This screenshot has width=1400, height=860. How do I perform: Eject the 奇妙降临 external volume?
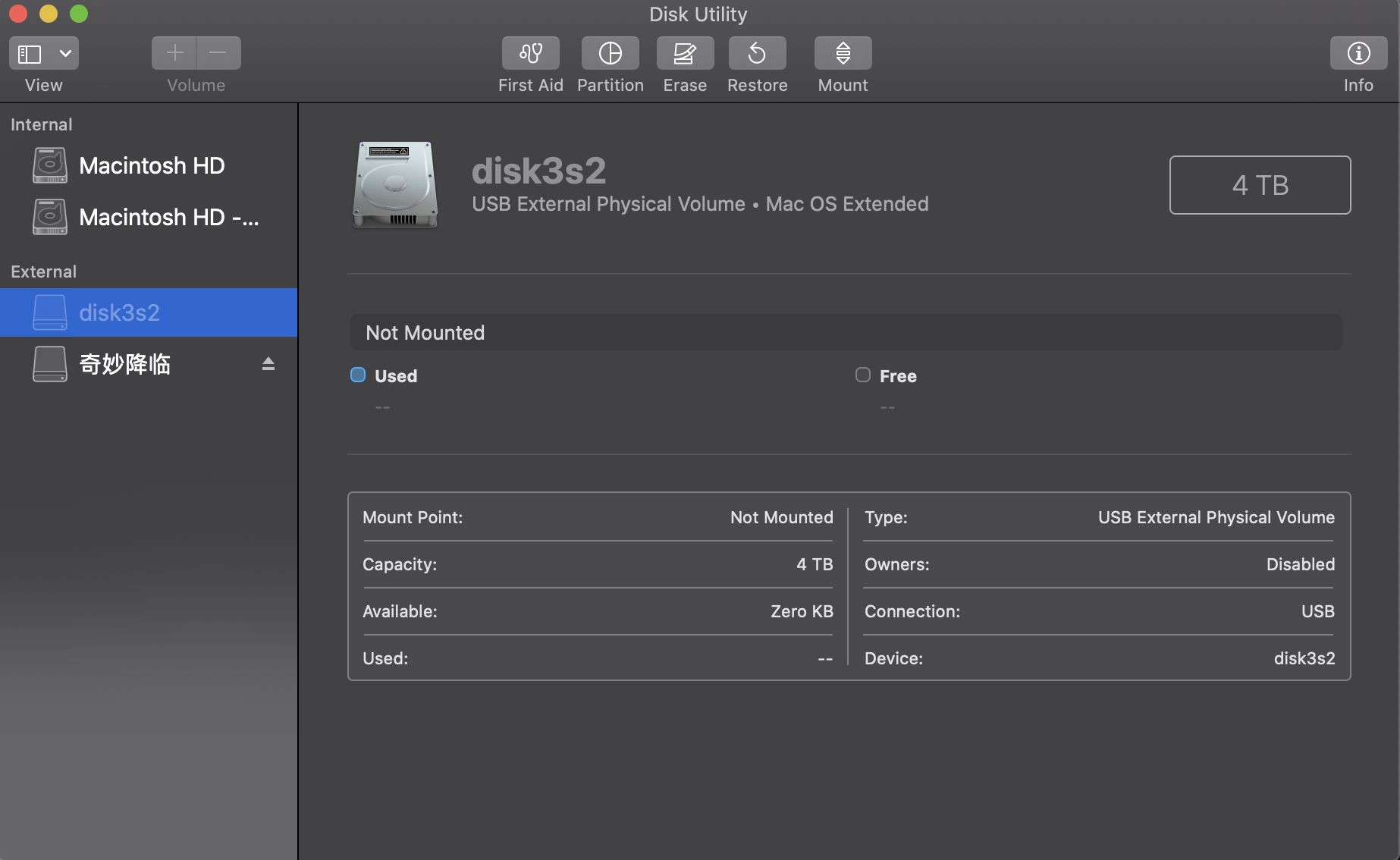268,364
